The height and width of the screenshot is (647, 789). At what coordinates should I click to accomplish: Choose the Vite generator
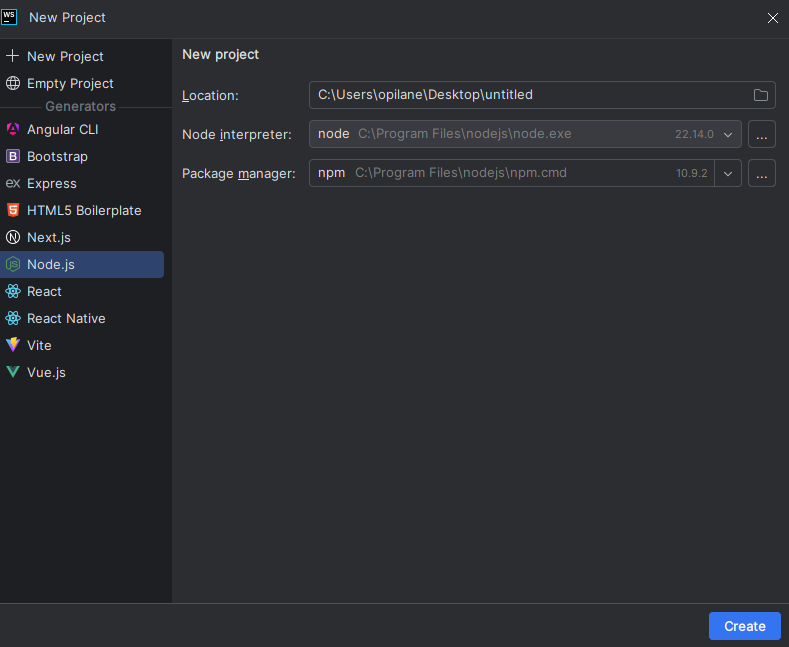click(82, 346)
